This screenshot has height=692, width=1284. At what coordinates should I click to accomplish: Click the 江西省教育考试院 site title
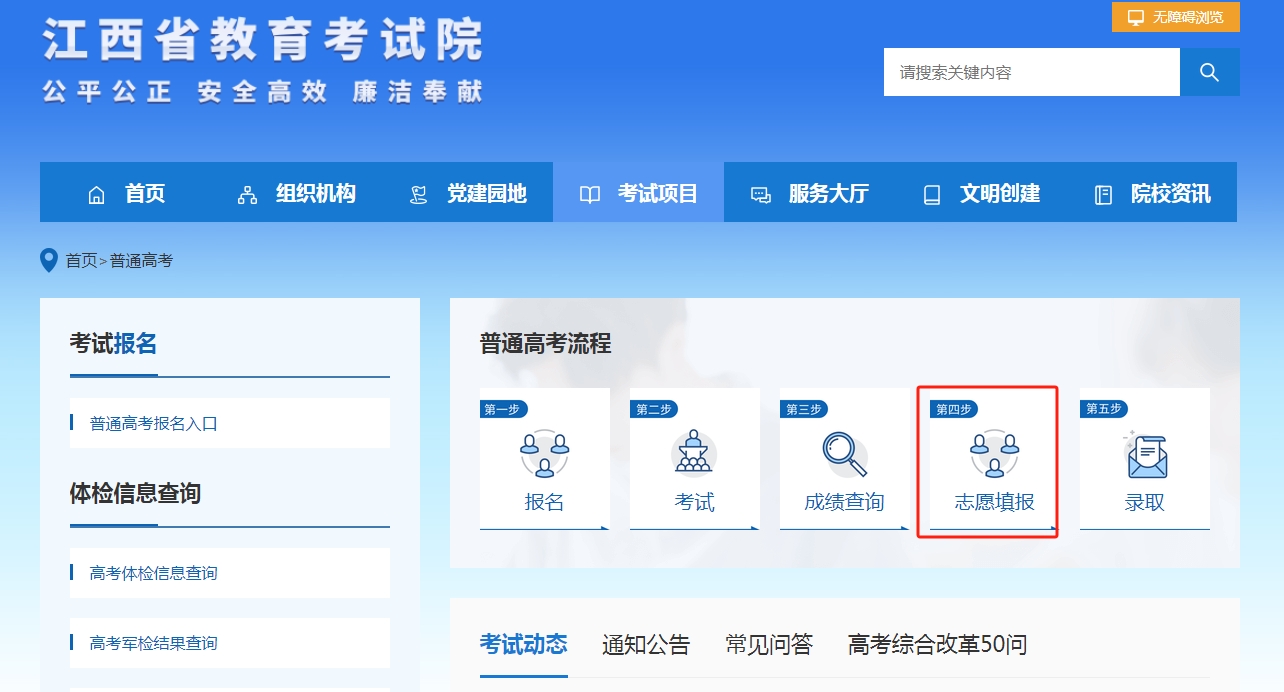coord(263,39)
